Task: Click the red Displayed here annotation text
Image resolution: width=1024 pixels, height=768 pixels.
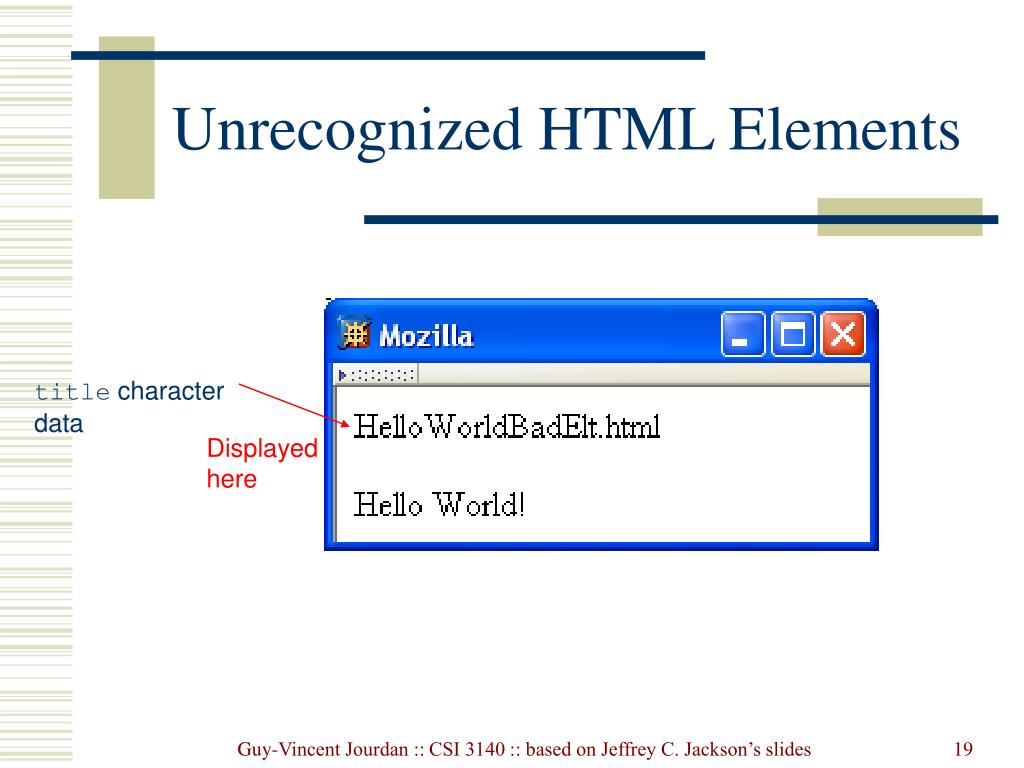Action: [x=262, y=463]
